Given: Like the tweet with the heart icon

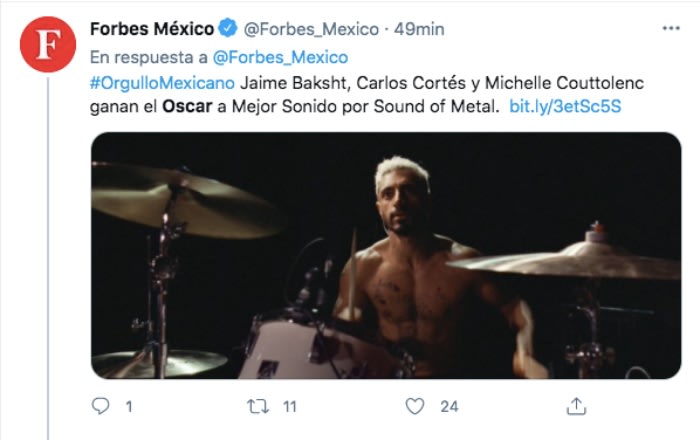Looking at the screenshot, I should point(415,406).
